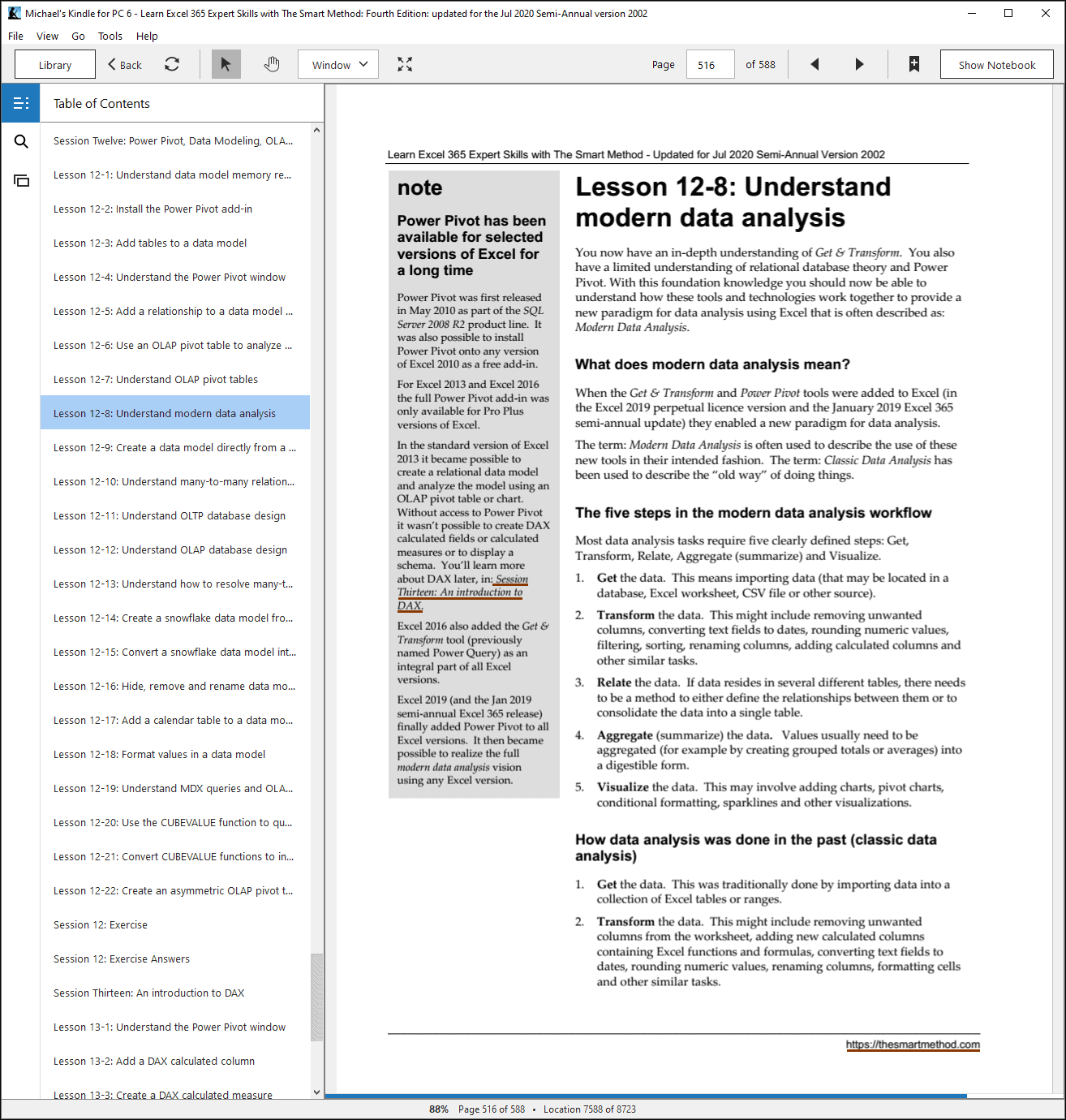The width and height of the screenshot is (1066, 1120).
Task: Click the Library button
Action: 55,64
